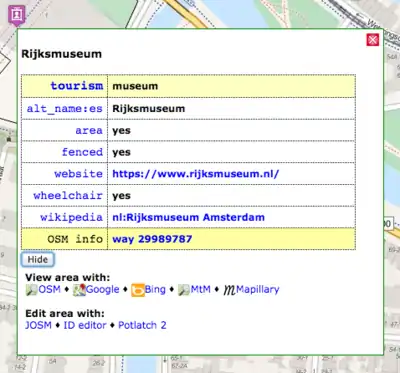The width and height of the screenshot is (400, 373).
Task: Click the wikipedia tag key
Action: pos(72,217)
